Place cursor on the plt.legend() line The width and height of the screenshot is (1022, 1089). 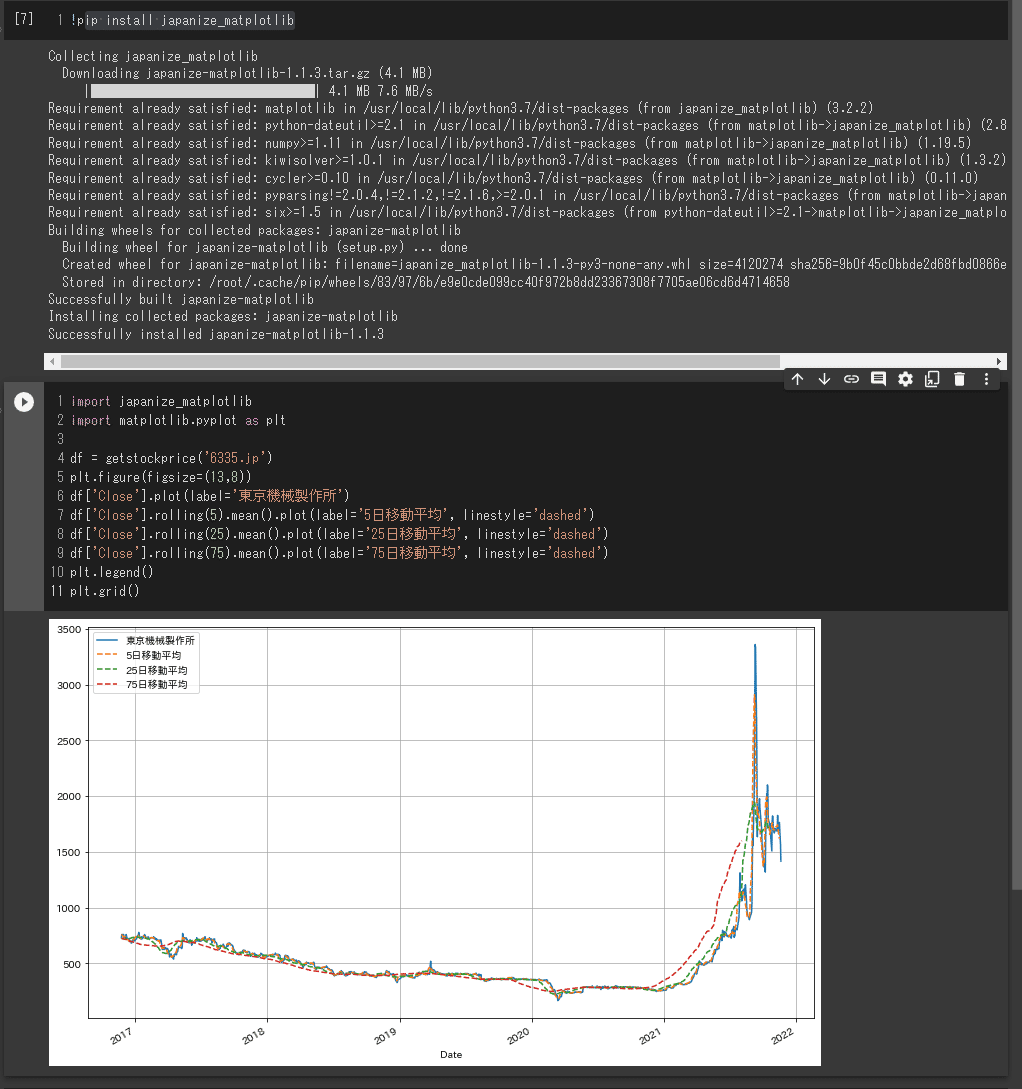(110, 571)
